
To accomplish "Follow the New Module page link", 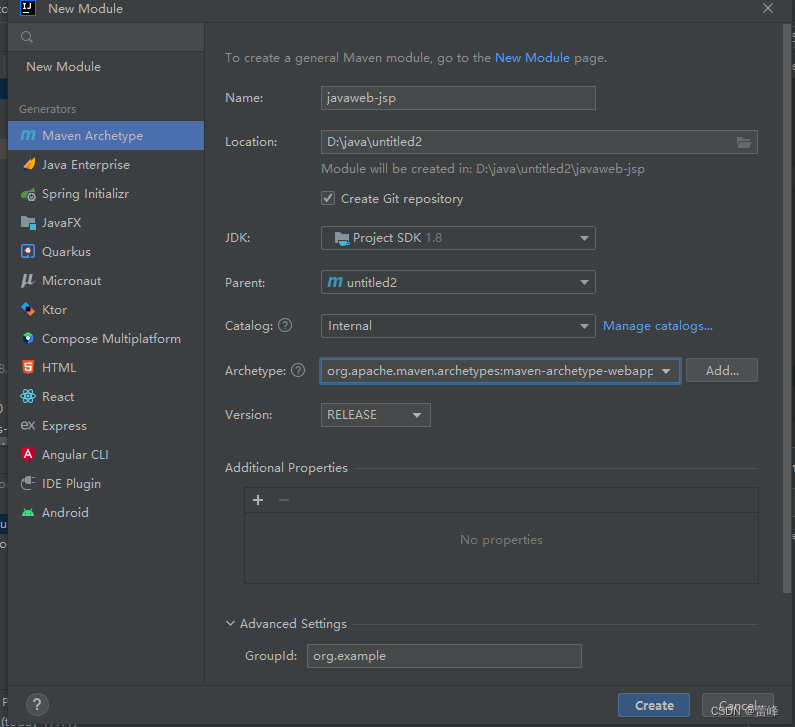I will tap(532, 58).
